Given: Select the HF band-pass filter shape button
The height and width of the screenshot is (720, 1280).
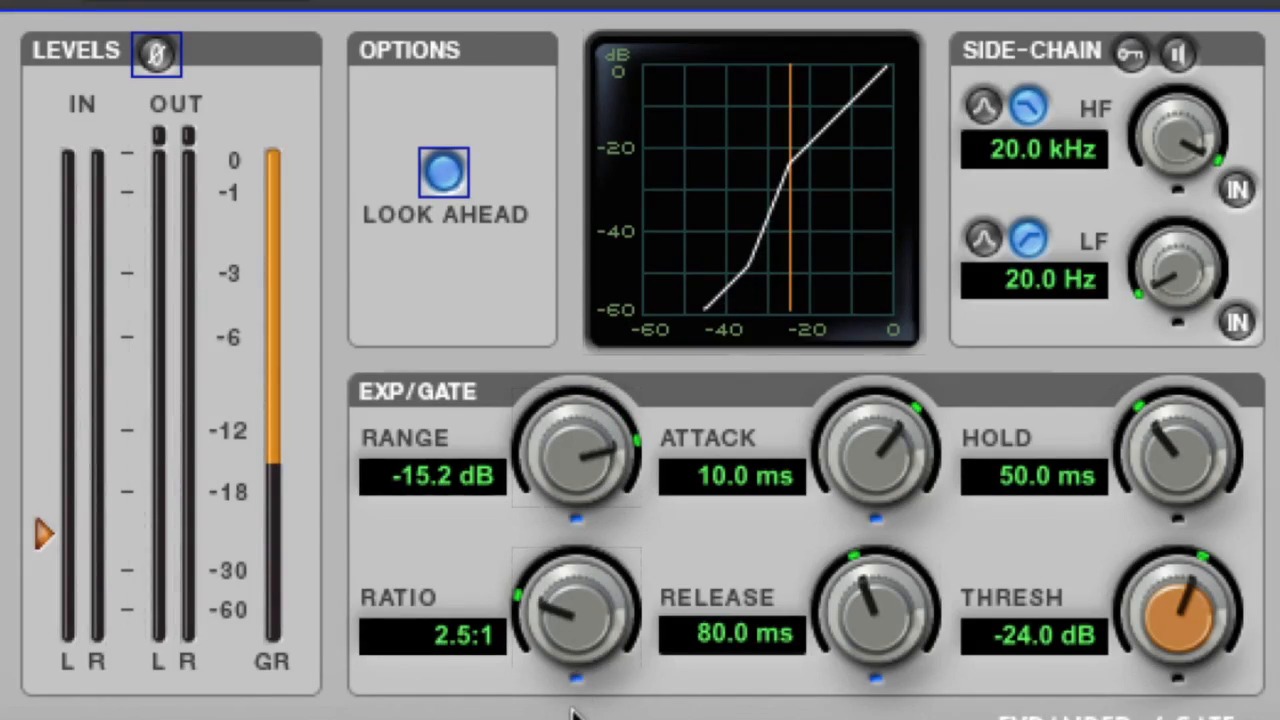Looking at the screenshot, I should (x=983, y=107).
